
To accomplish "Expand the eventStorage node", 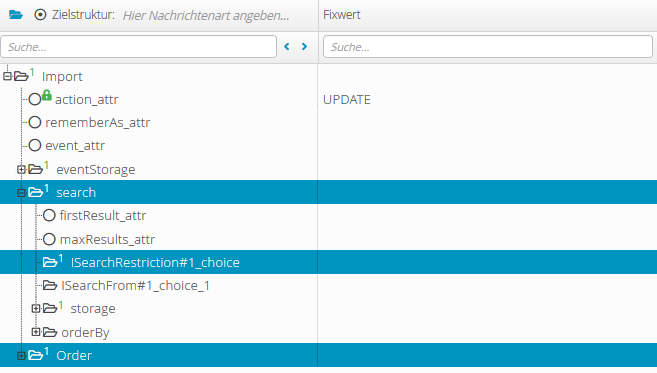I will point(21,169).
